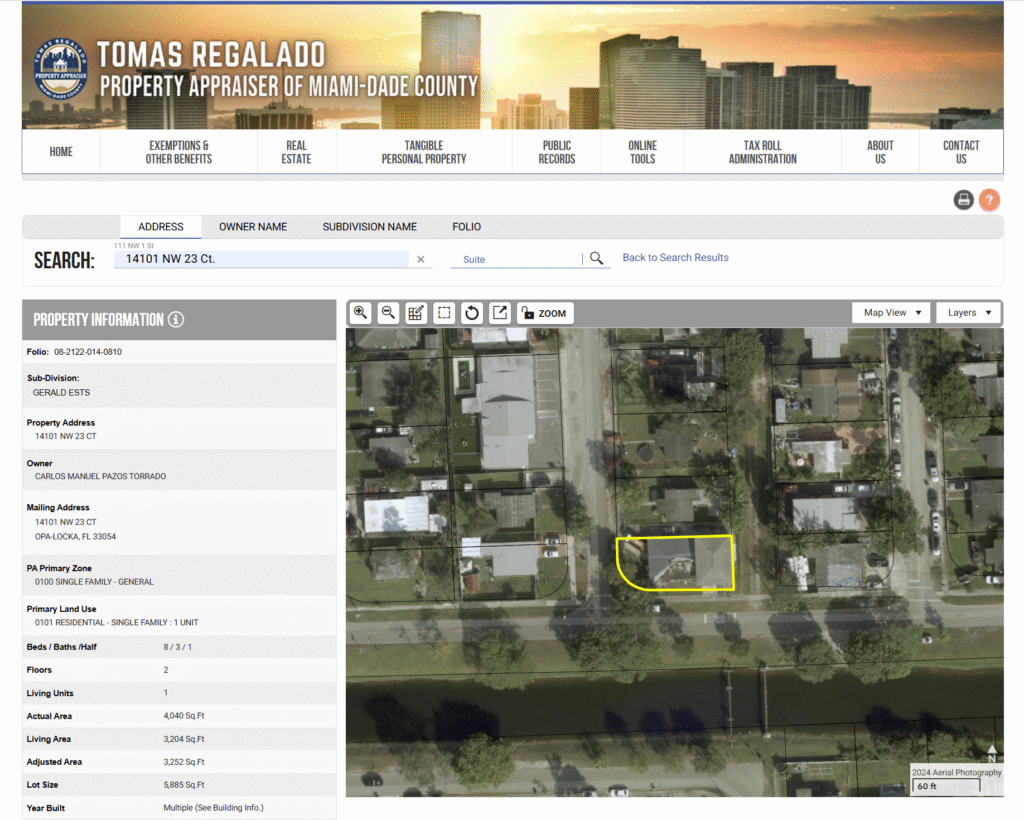Click the Back to Search Results link
The height and width of the screenshot is (820, 1024).
675,258
